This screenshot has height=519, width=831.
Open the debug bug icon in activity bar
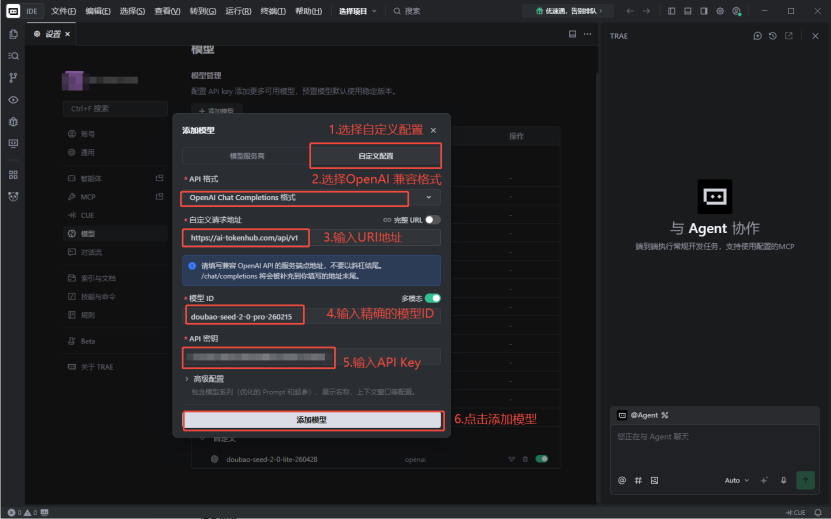13,121
